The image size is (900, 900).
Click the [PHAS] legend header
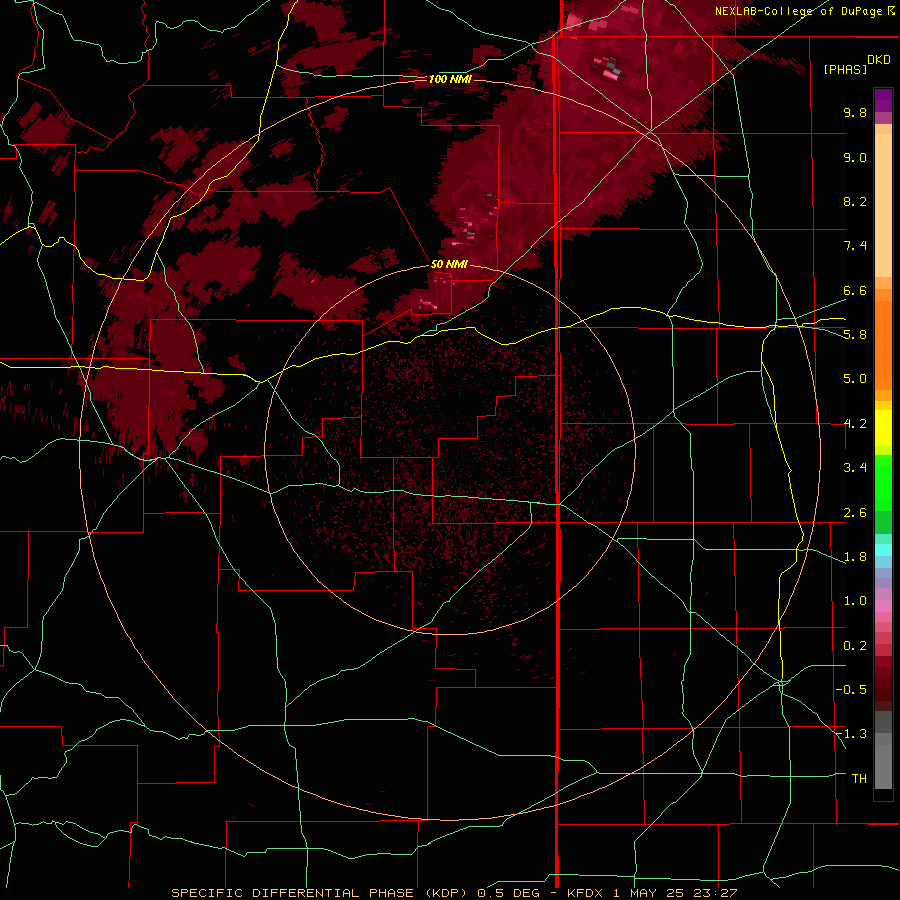pos(845,70)
